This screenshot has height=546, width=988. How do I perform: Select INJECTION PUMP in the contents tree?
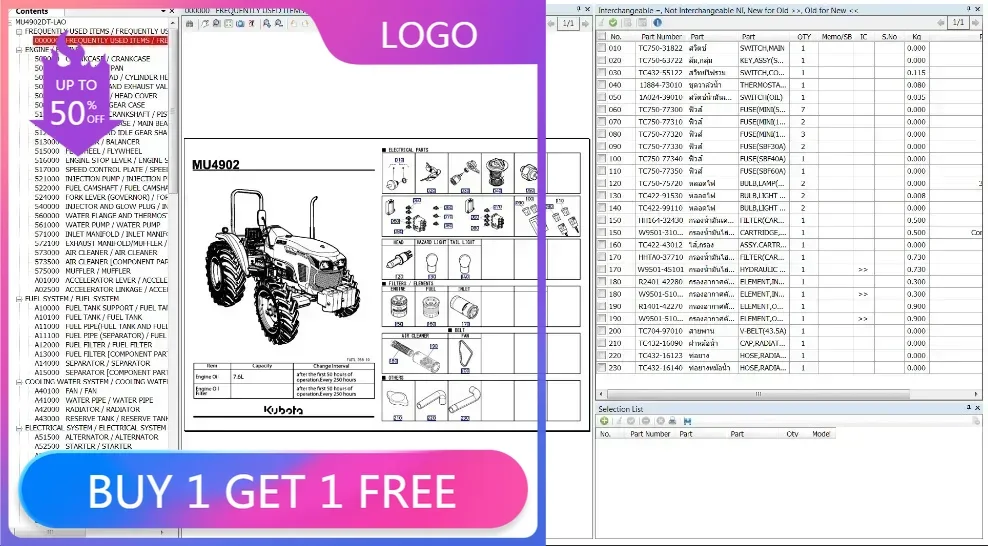pos(101,179)
